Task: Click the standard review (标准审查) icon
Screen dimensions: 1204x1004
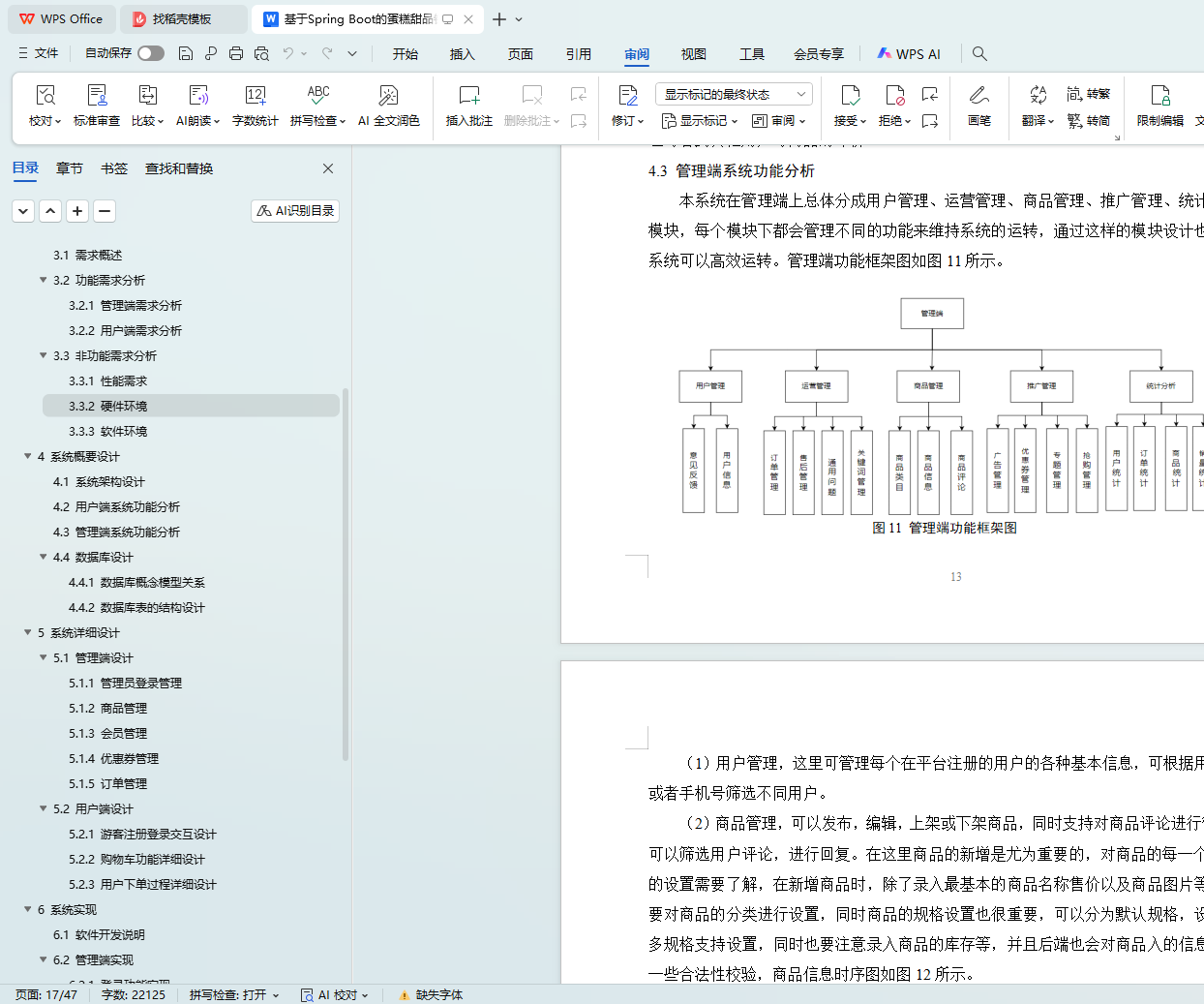Action: click(97, 96)
